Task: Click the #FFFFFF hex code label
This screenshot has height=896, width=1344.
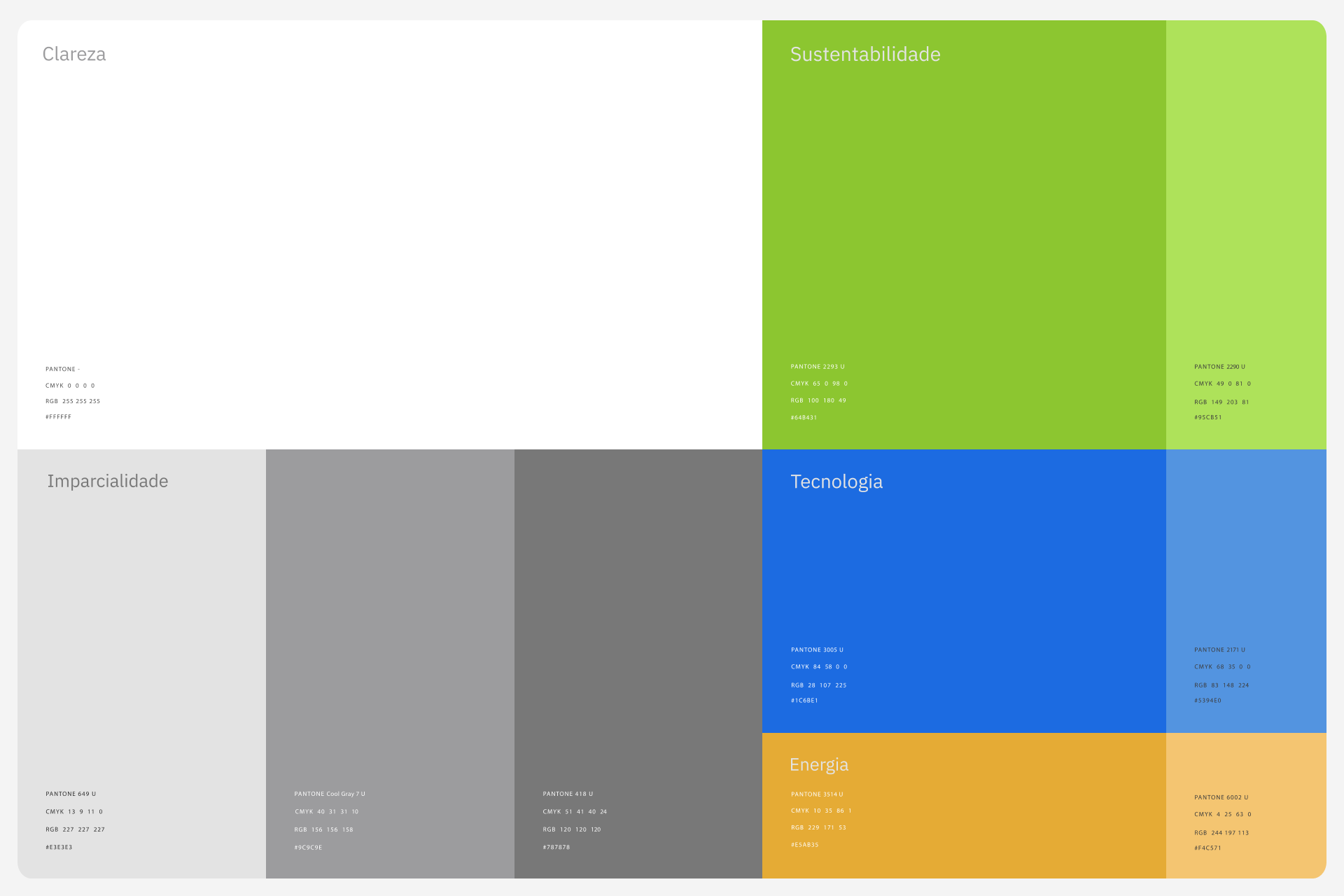Action: 58,417
